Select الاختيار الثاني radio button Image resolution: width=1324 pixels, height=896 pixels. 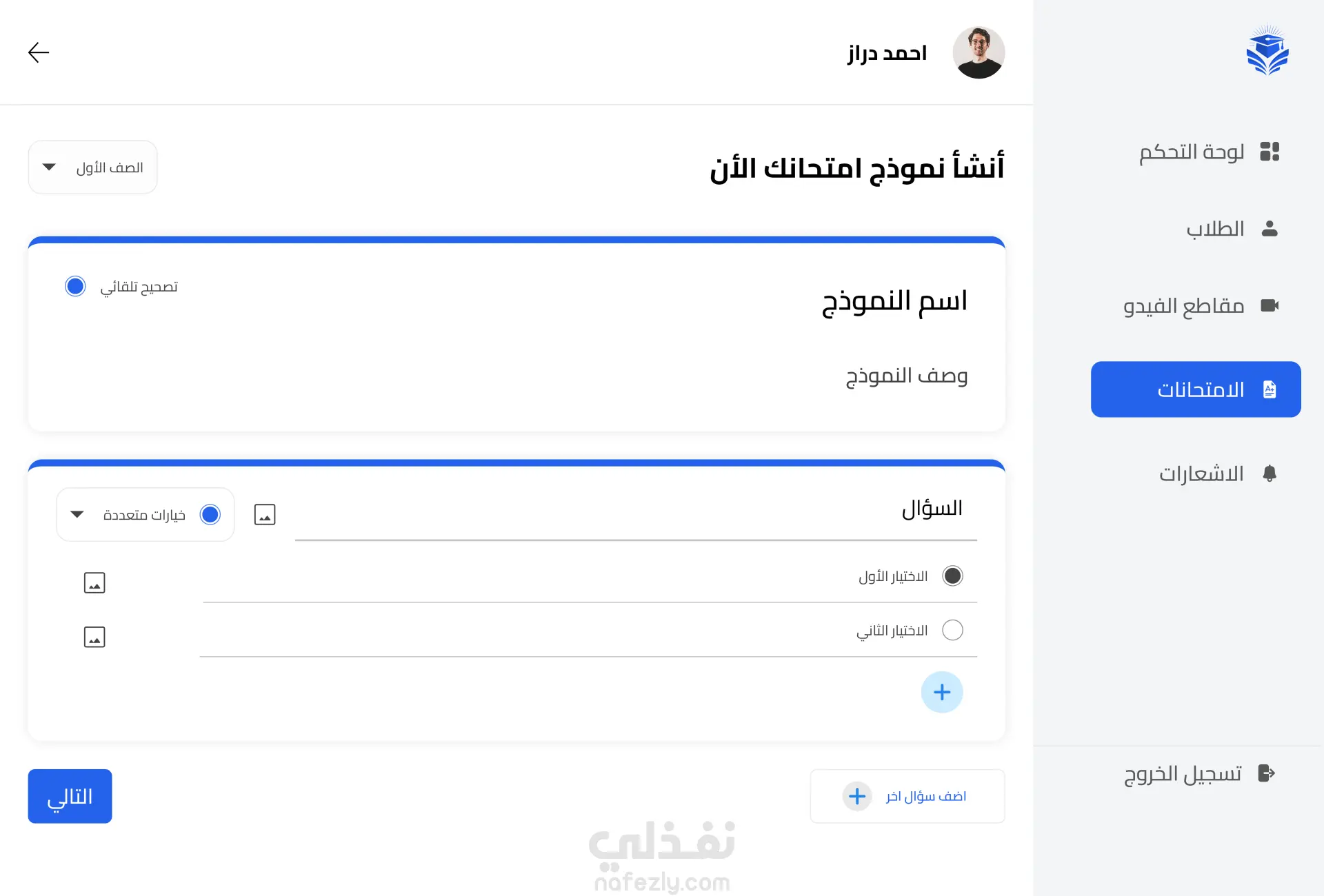952,630
